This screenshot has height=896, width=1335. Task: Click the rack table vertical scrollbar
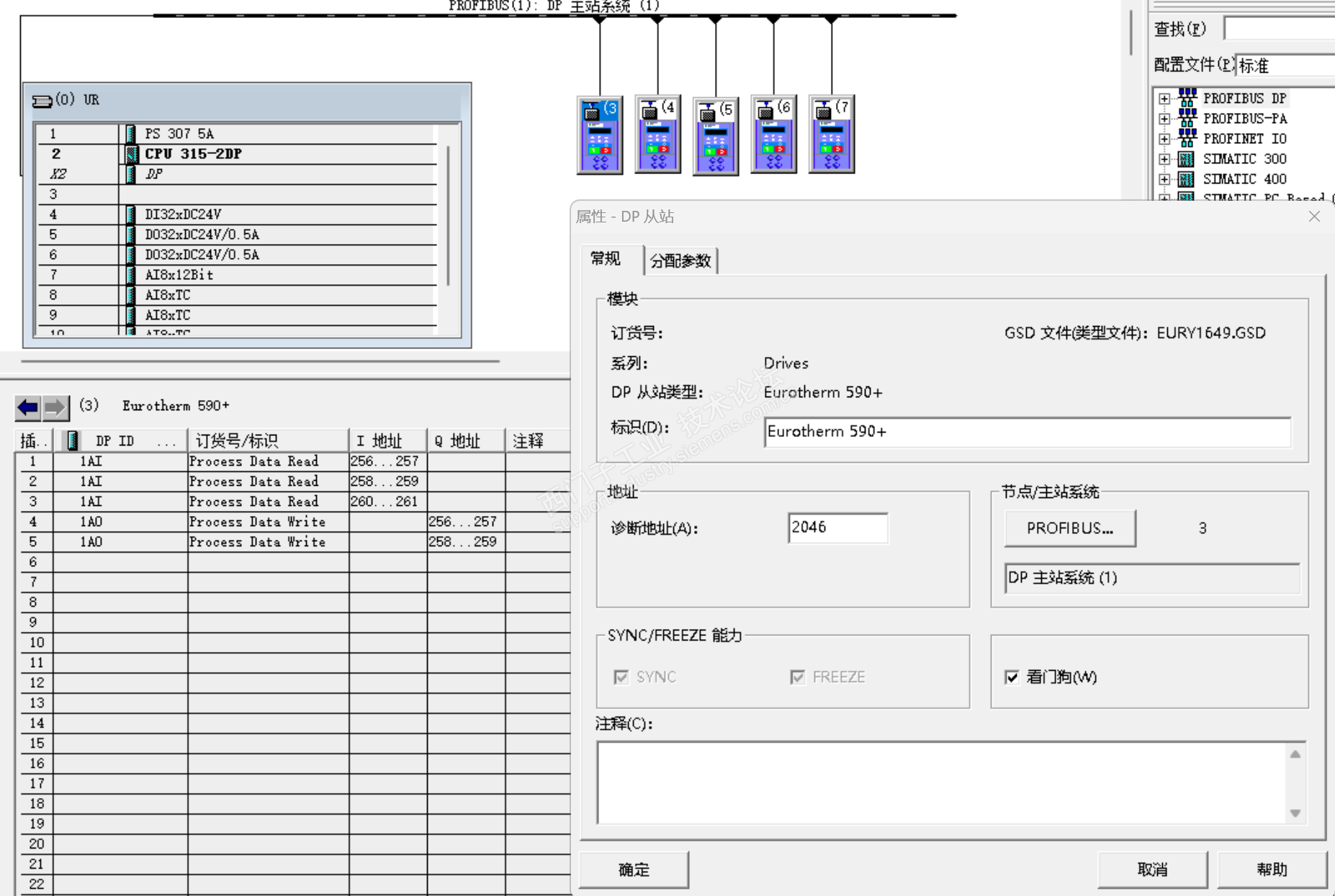[x=448, y=216]
